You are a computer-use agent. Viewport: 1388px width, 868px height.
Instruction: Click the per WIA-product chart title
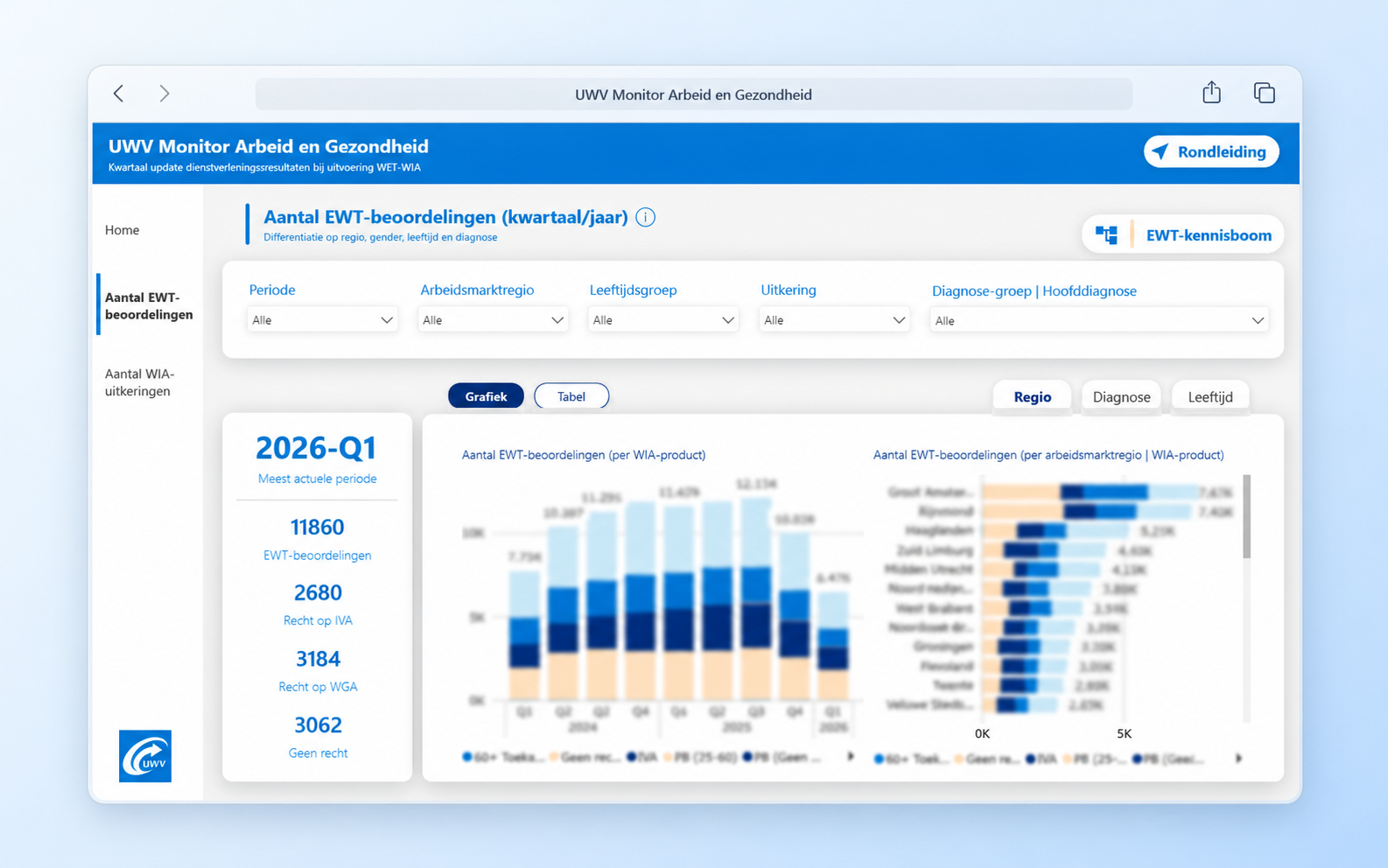(584, 455)
